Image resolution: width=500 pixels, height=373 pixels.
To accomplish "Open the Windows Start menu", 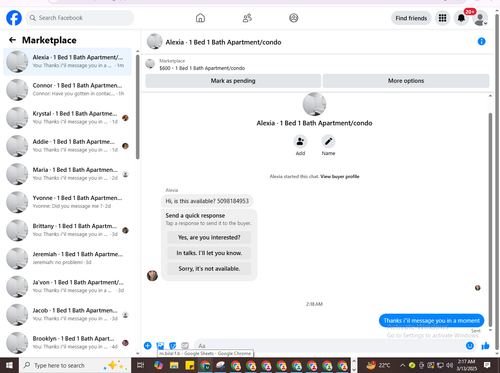I will click(9, 365).
